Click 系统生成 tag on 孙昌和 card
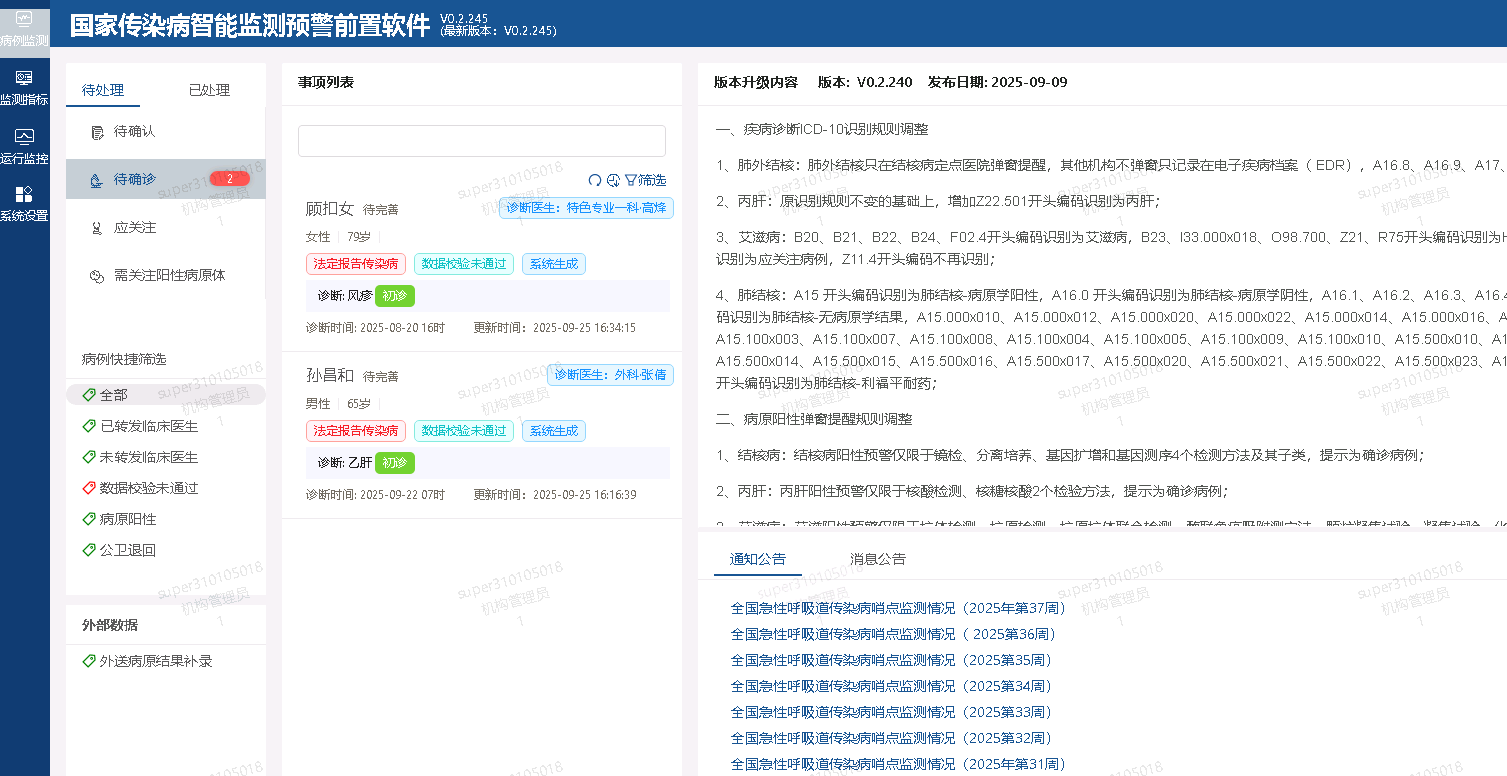The width and height of the screenshot is (1507, 776). pos(554,431)
